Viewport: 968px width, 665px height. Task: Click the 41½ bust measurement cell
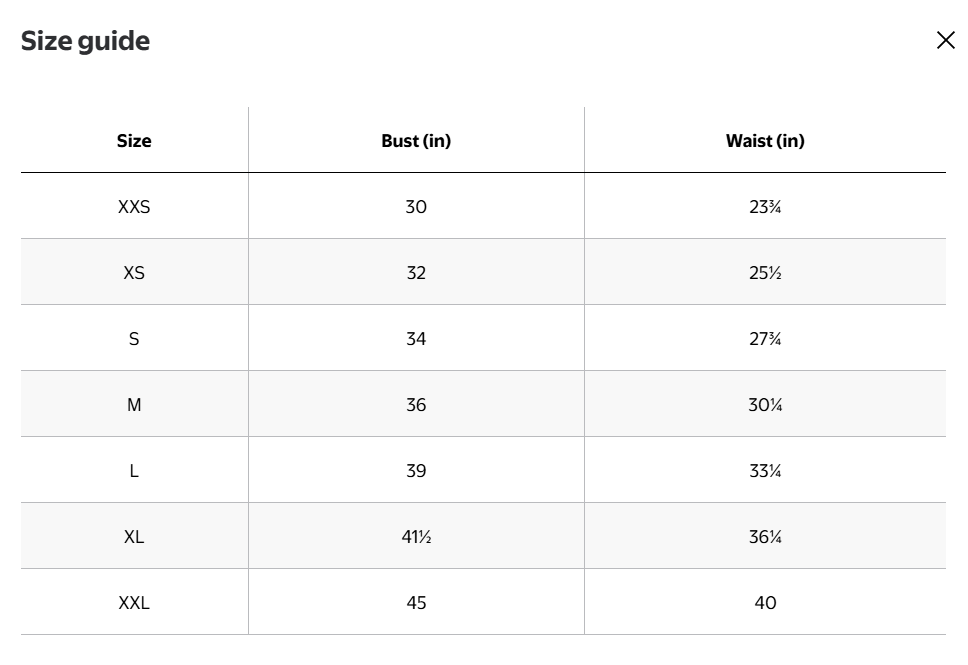pyautogui.click(x=416, y=537)
